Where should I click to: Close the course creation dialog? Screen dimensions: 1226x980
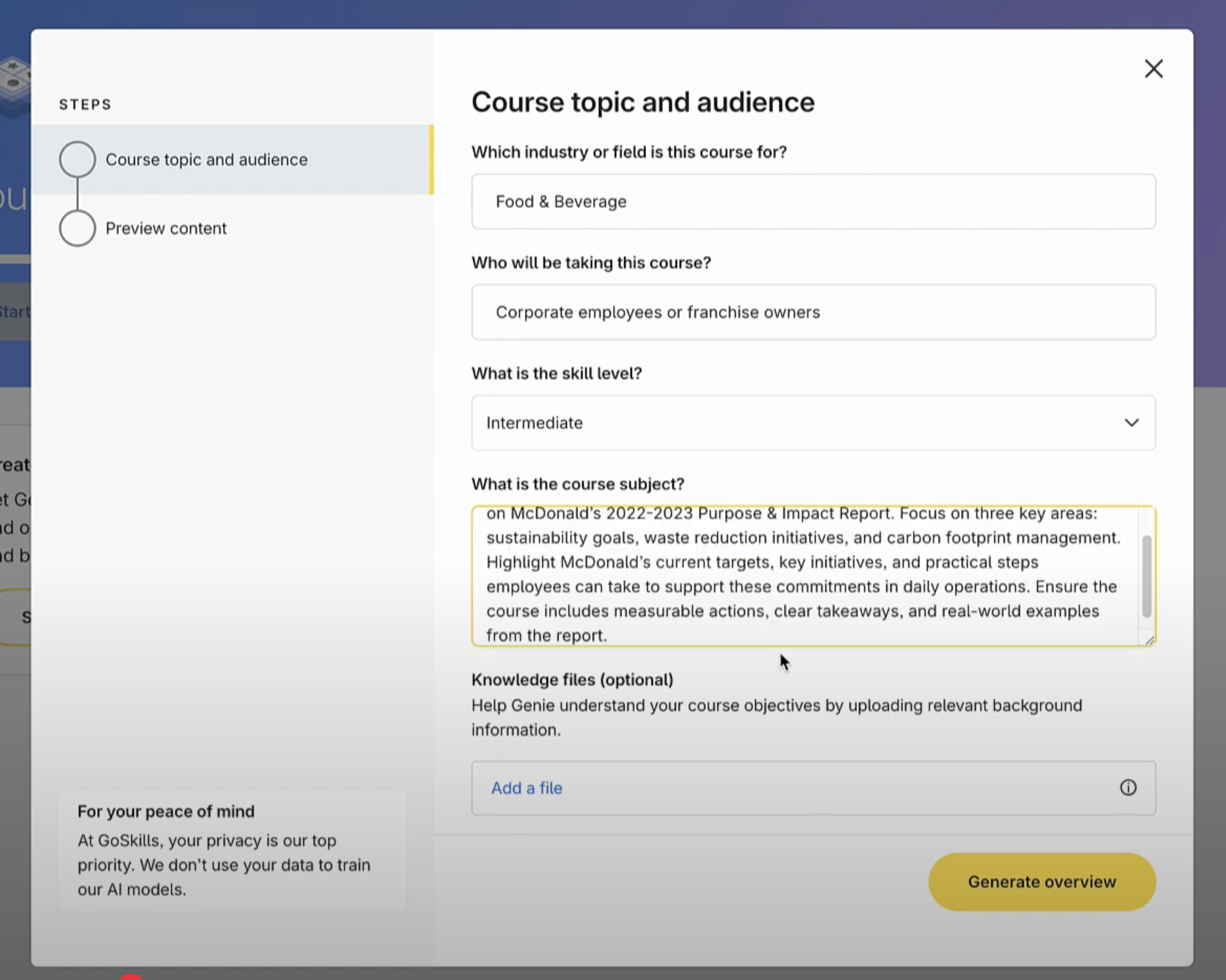pyautogui.click(x=1153, y=69)
